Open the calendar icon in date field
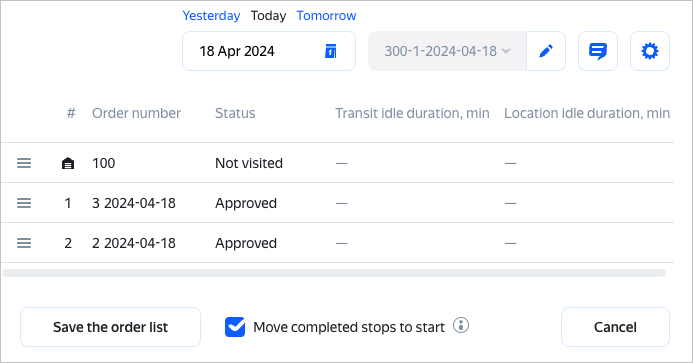 click(x=331, y=51)
